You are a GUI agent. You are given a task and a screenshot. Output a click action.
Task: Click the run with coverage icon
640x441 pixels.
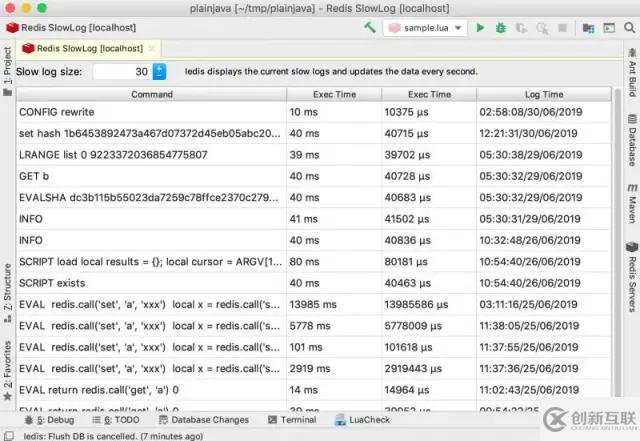[521, 28]
